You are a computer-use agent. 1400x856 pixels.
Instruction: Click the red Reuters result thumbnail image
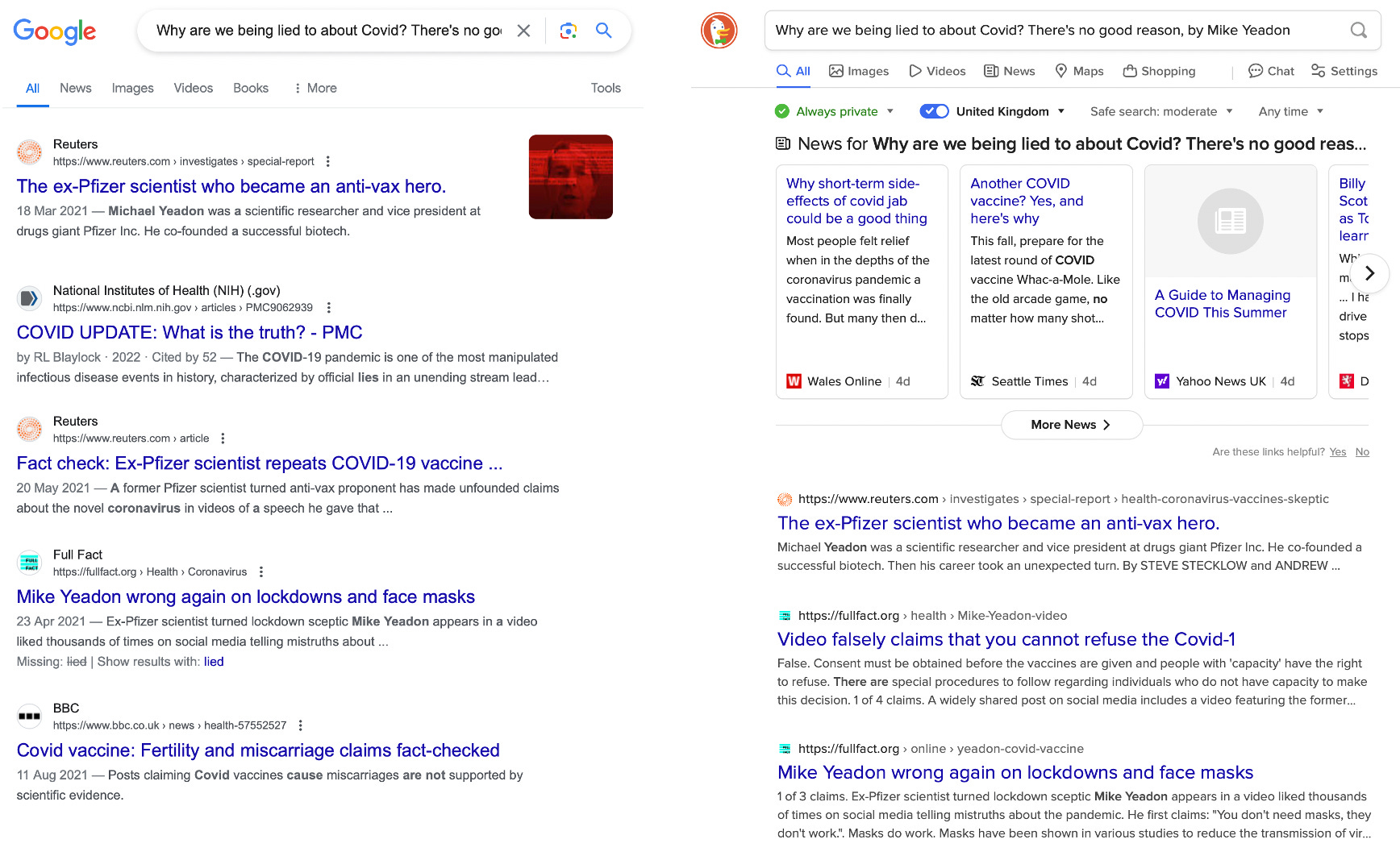click(571, 177)
